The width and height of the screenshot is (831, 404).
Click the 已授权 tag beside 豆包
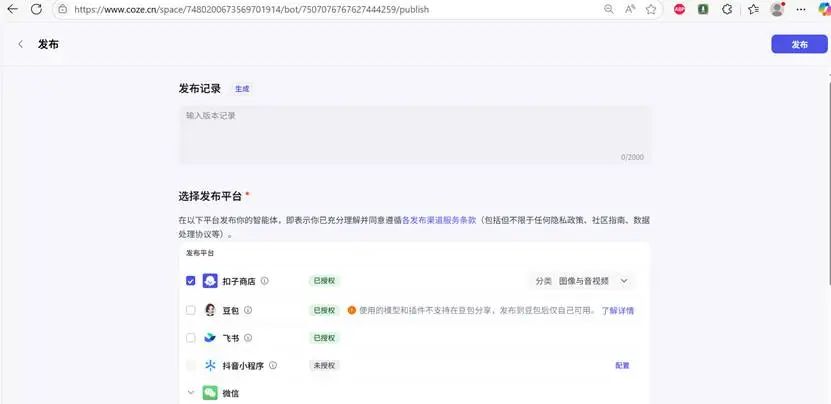[324, 310]
